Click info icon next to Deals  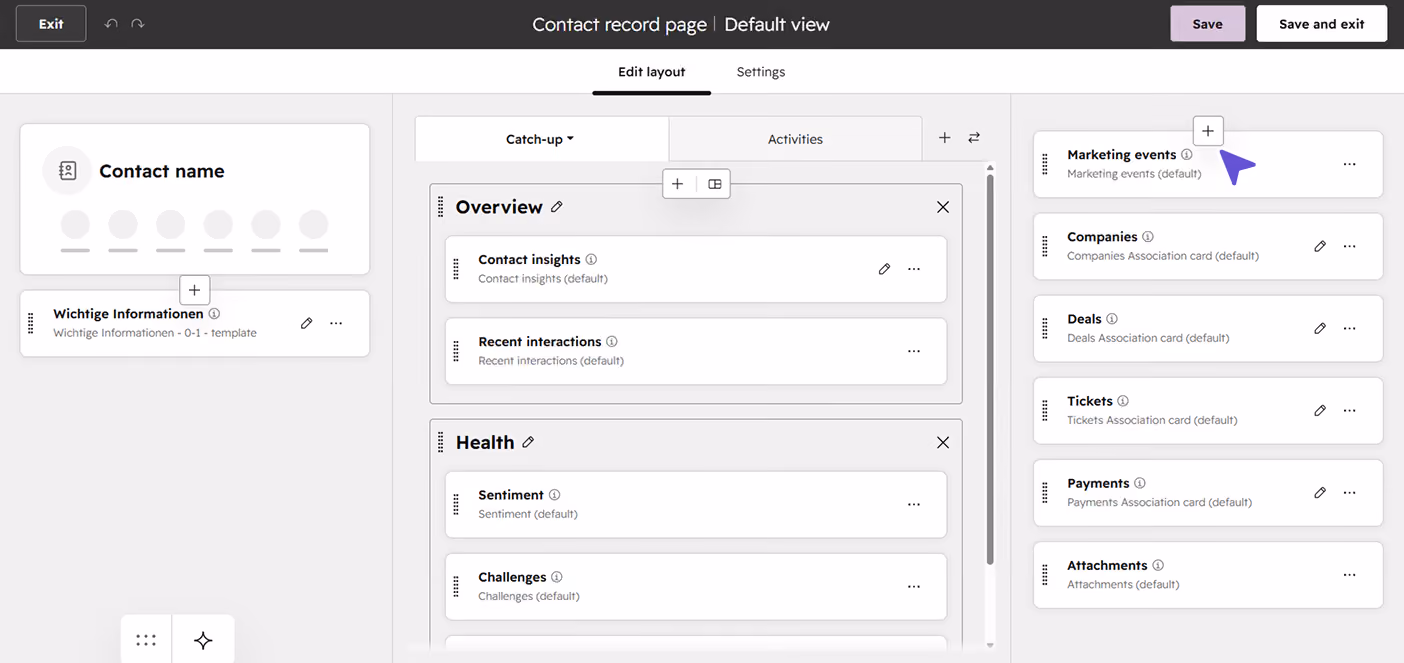(x=1112, y=319)
